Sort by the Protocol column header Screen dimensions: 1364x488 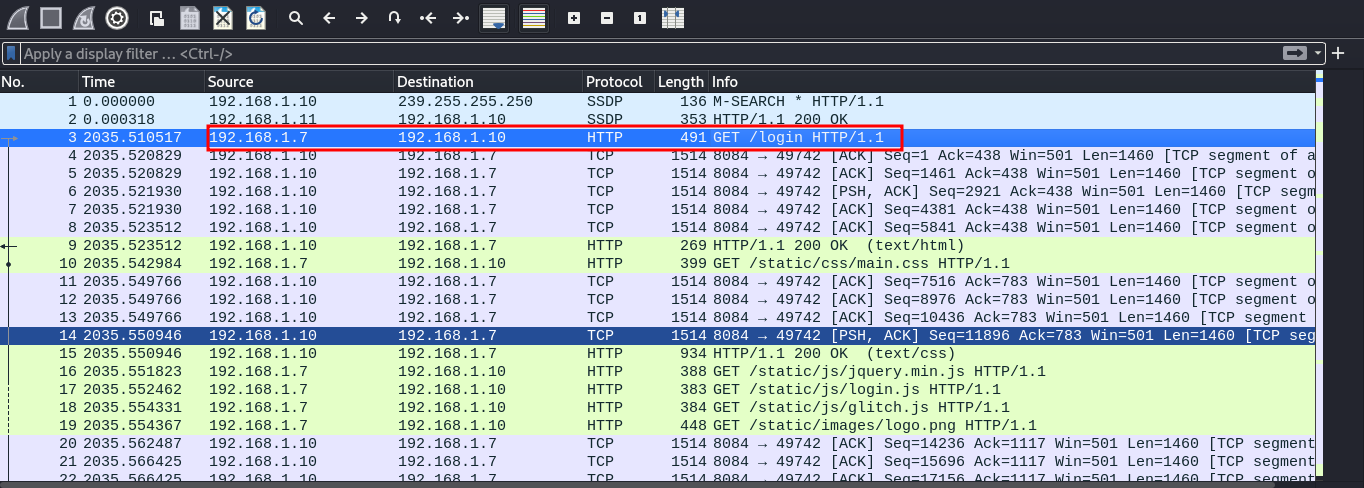tap(618, 82)
